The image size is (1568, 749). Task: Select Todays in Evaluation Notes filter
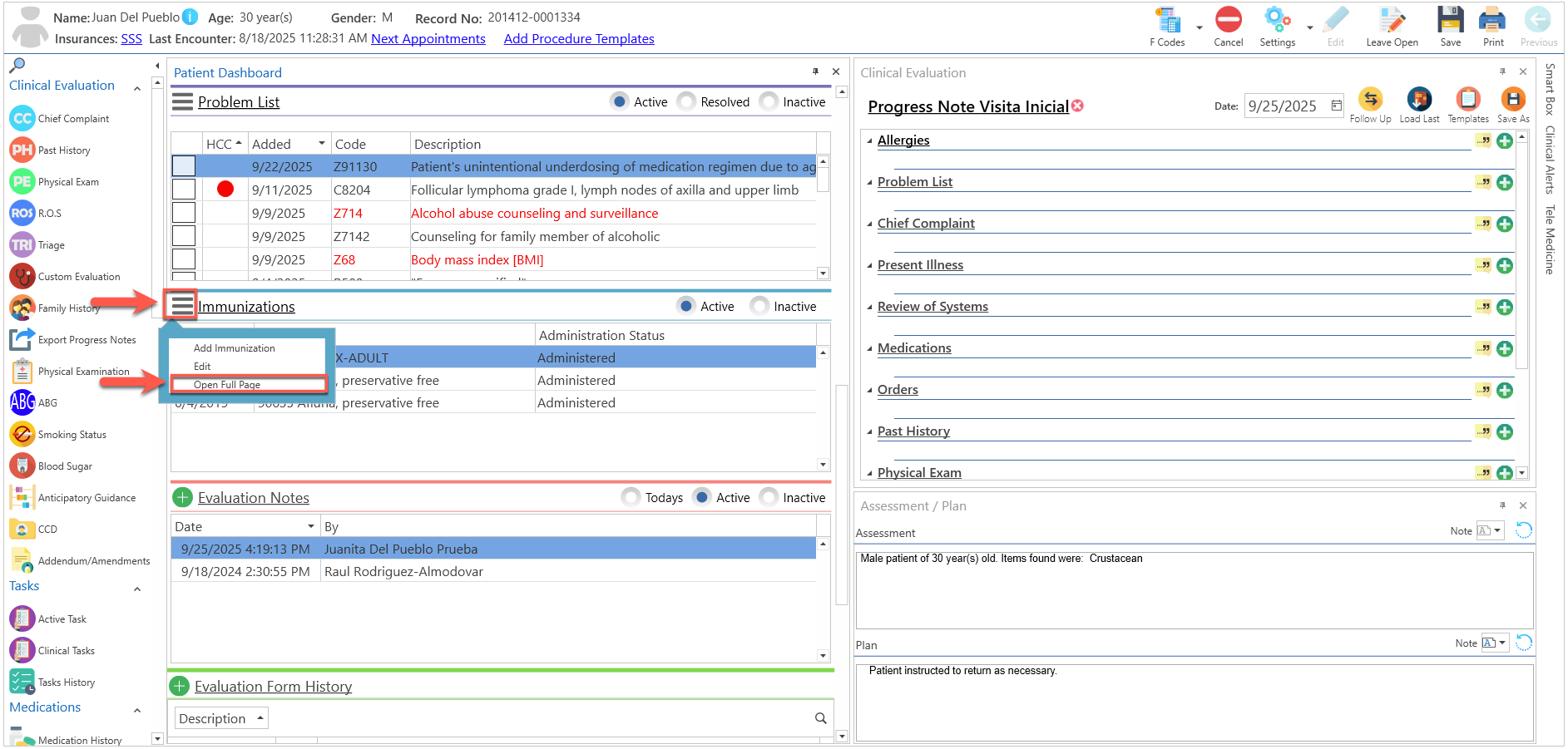[x=632, y=497]
